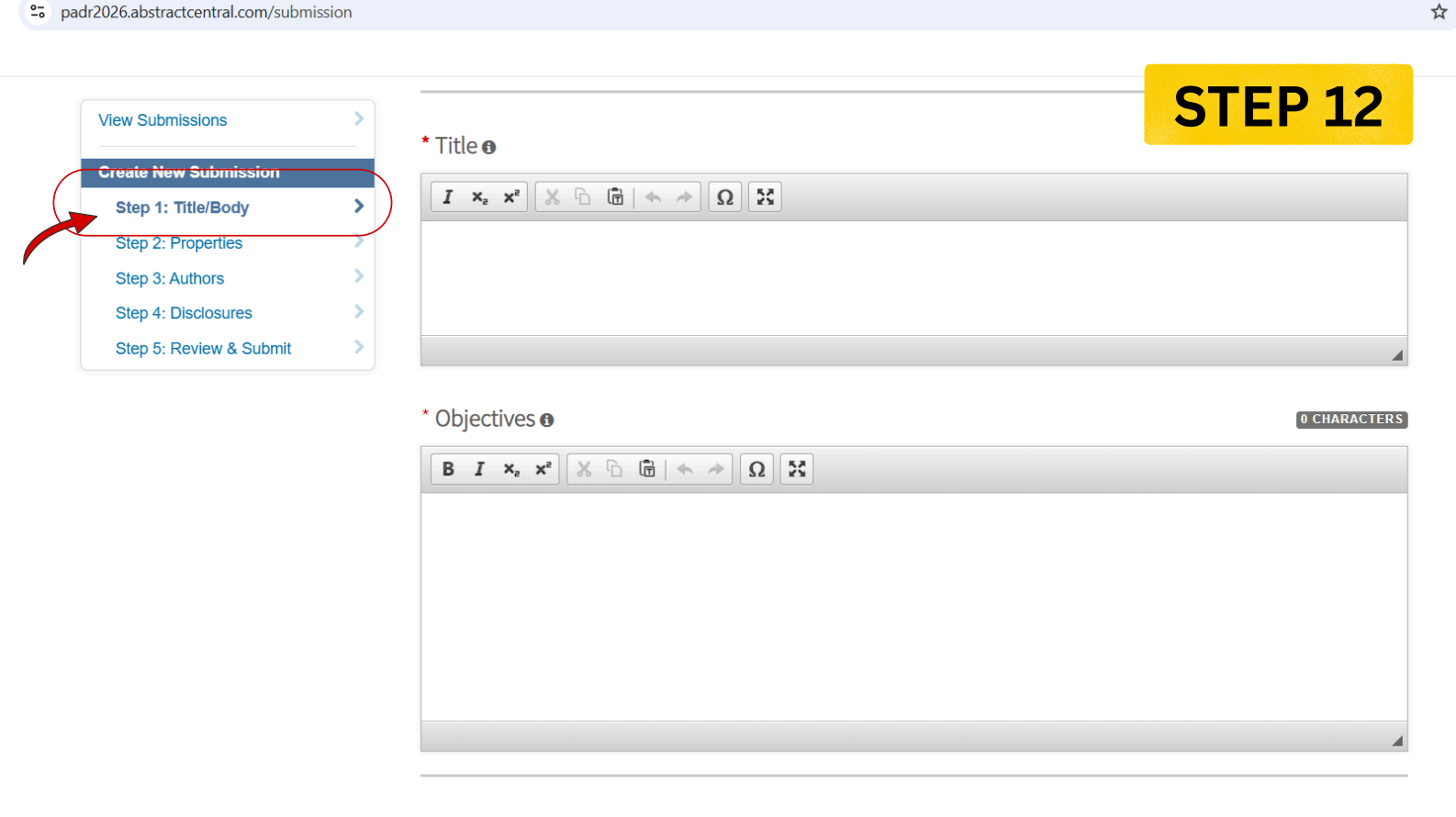Screen dimensions: 1456x817
Task: Click the copy icon in the Objectives toolbar
Action: point(615,469)
